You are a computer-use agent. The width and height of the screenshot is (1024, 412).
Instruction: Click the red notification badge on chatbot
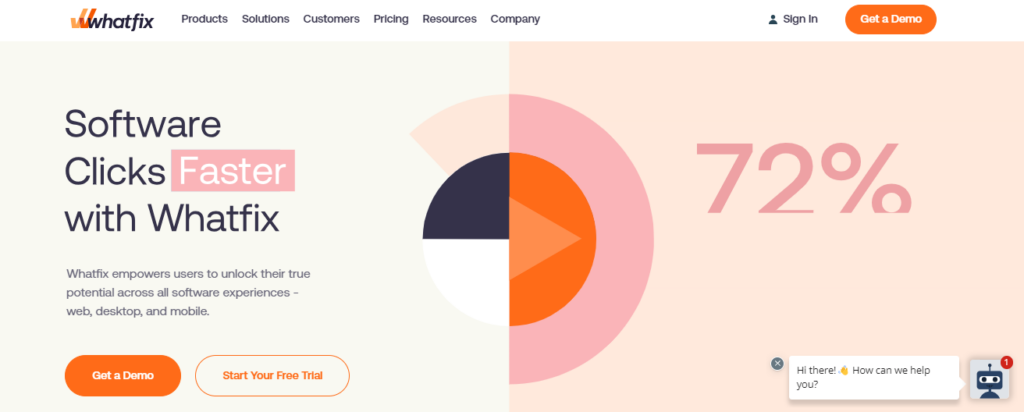pos(1006,362)
